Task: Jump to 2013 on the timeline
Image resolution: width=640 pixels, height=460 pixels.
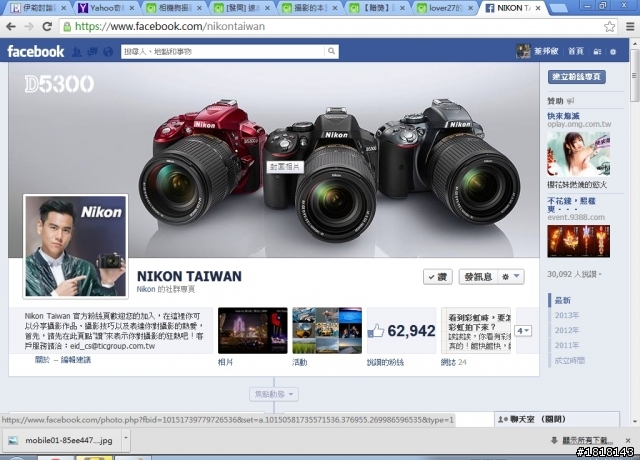Action: [567, 316]
